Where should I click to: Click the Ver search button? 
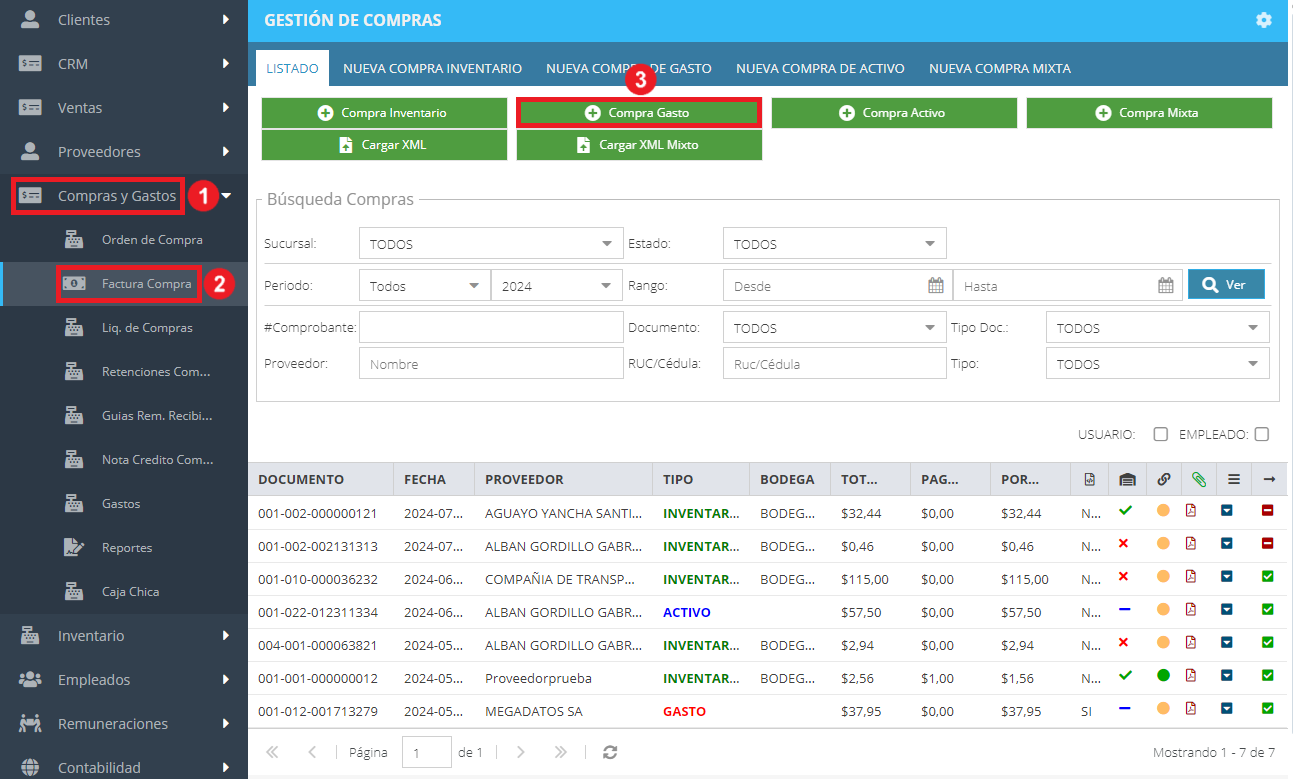point(1226,285)
